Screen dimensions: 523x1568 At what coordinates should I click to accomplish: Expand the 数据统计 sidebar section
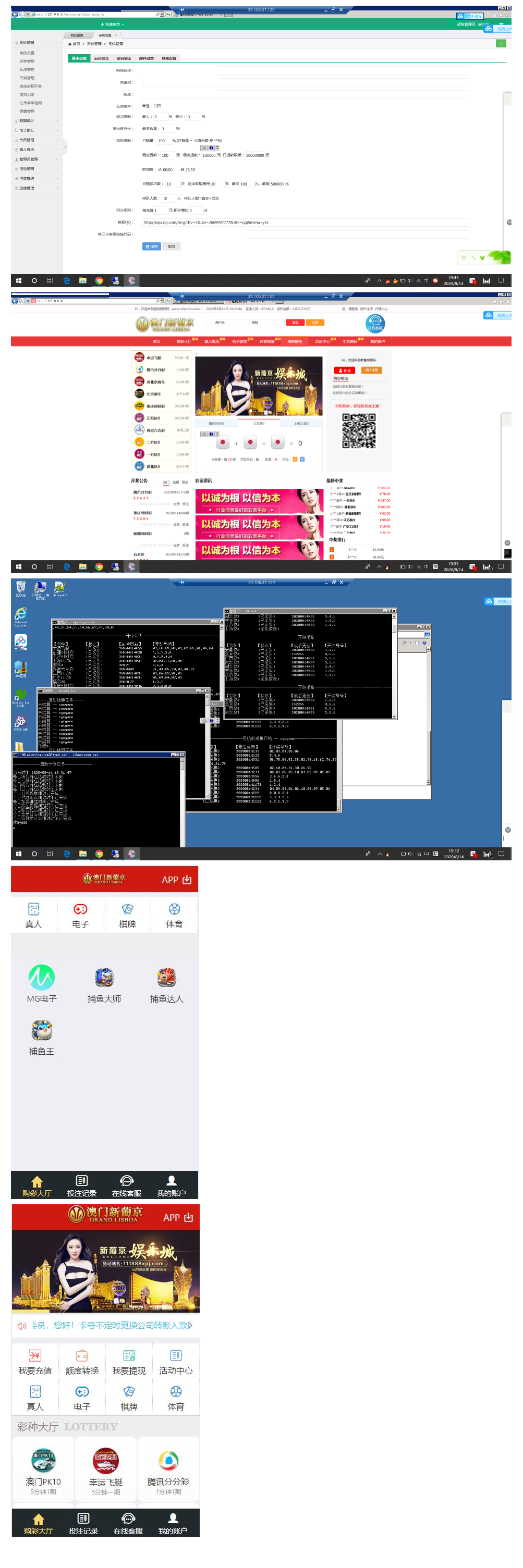(28, 120)
